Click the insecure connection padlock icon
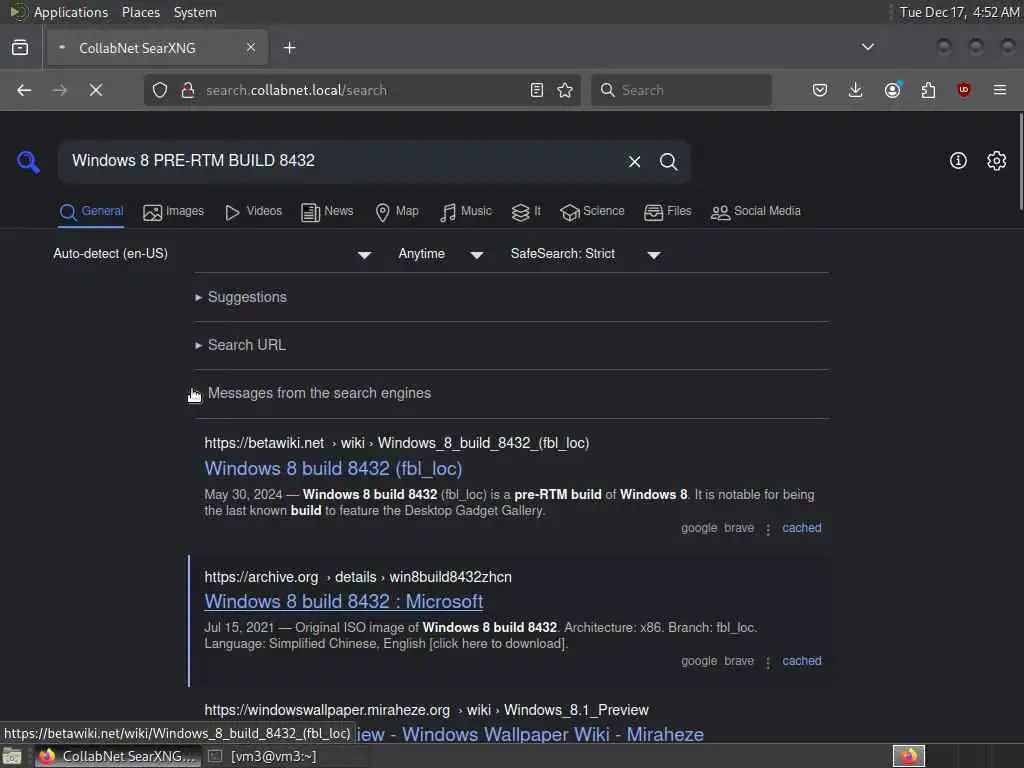Image resolution: width=1024 pixels, height=768 pixels. [187, 90]
